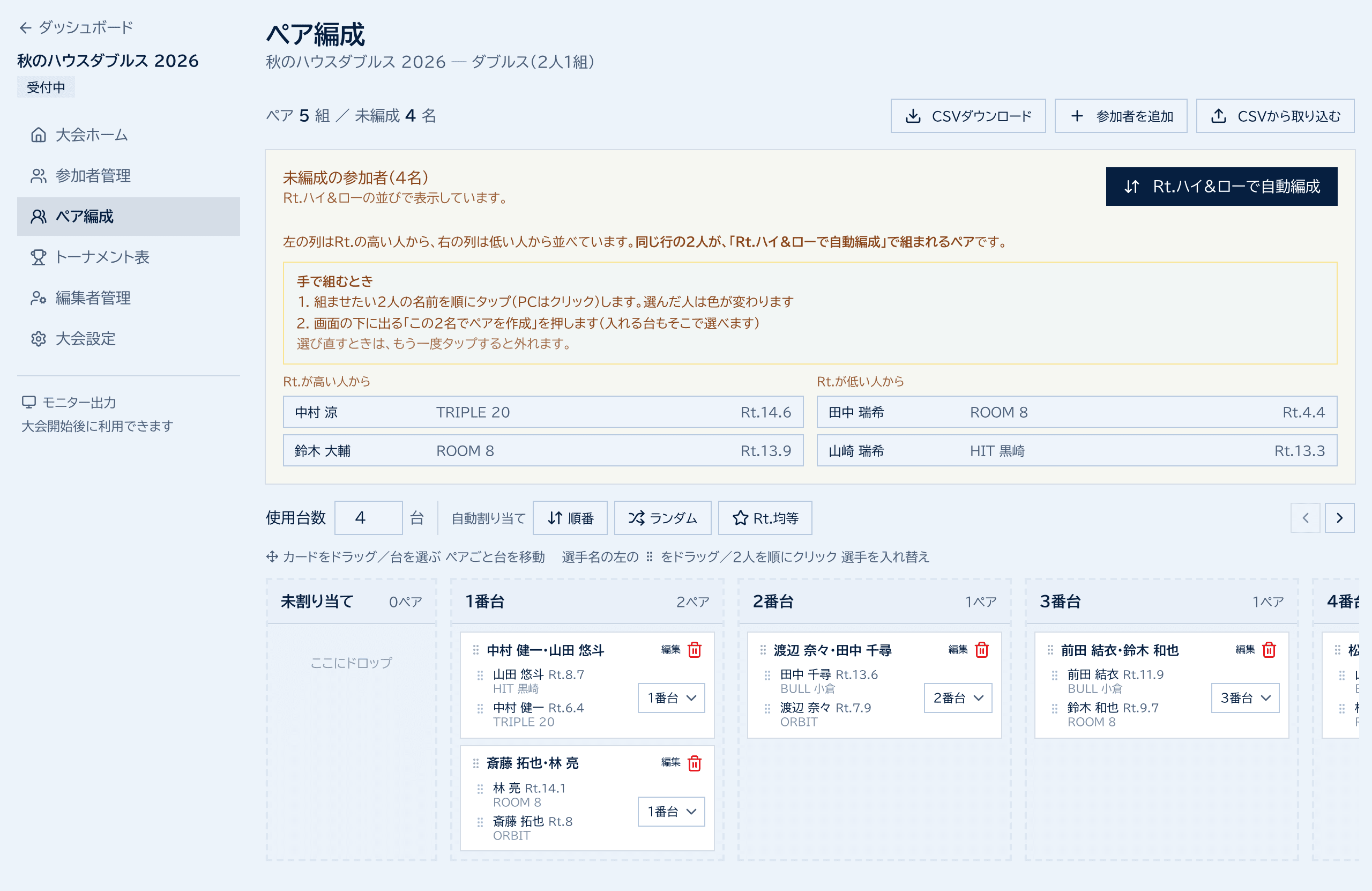1372x891 pixels.
Task: Delete the 中村 健一・山田 悠斗 pair
Action: tap(695, 650)
